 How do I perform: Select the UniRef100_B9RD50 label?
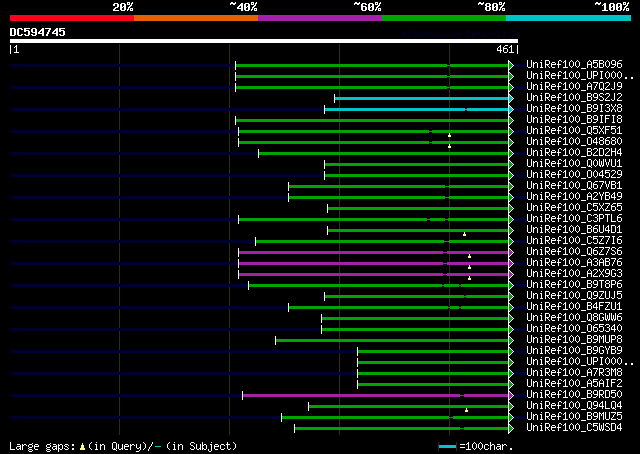tap(574, 395)
